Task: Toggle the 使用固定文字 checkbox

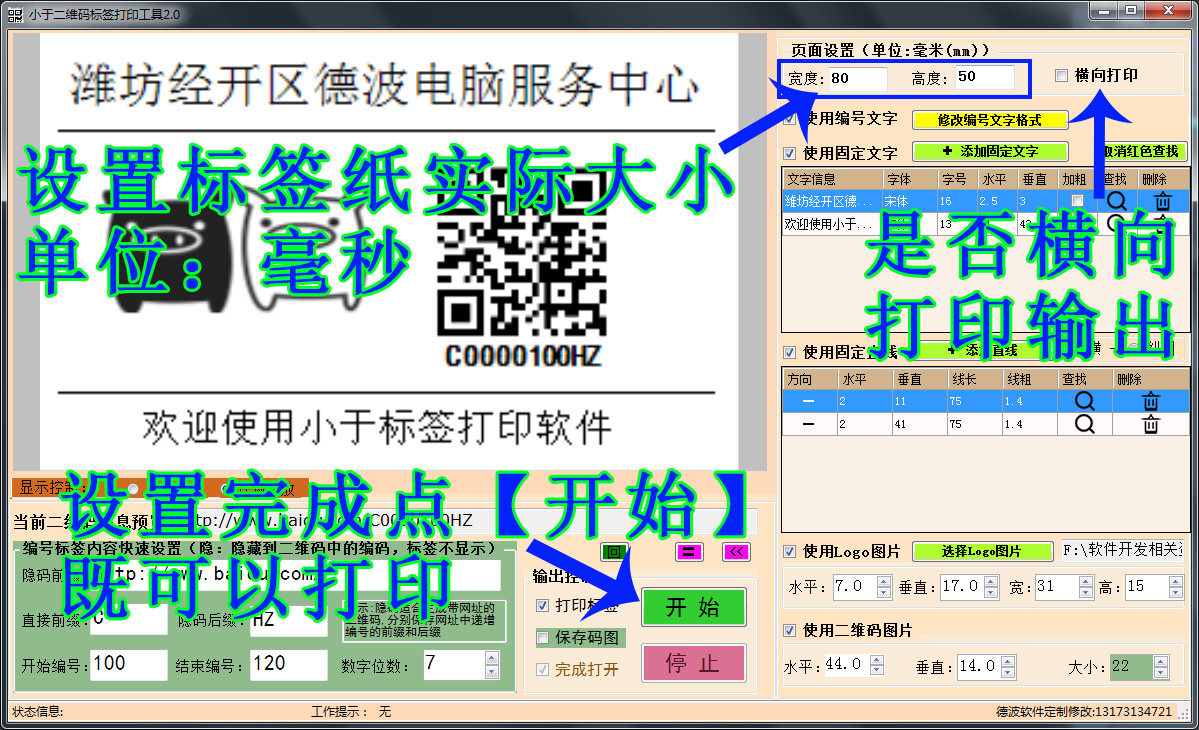Action: click(x=790, y=153)
